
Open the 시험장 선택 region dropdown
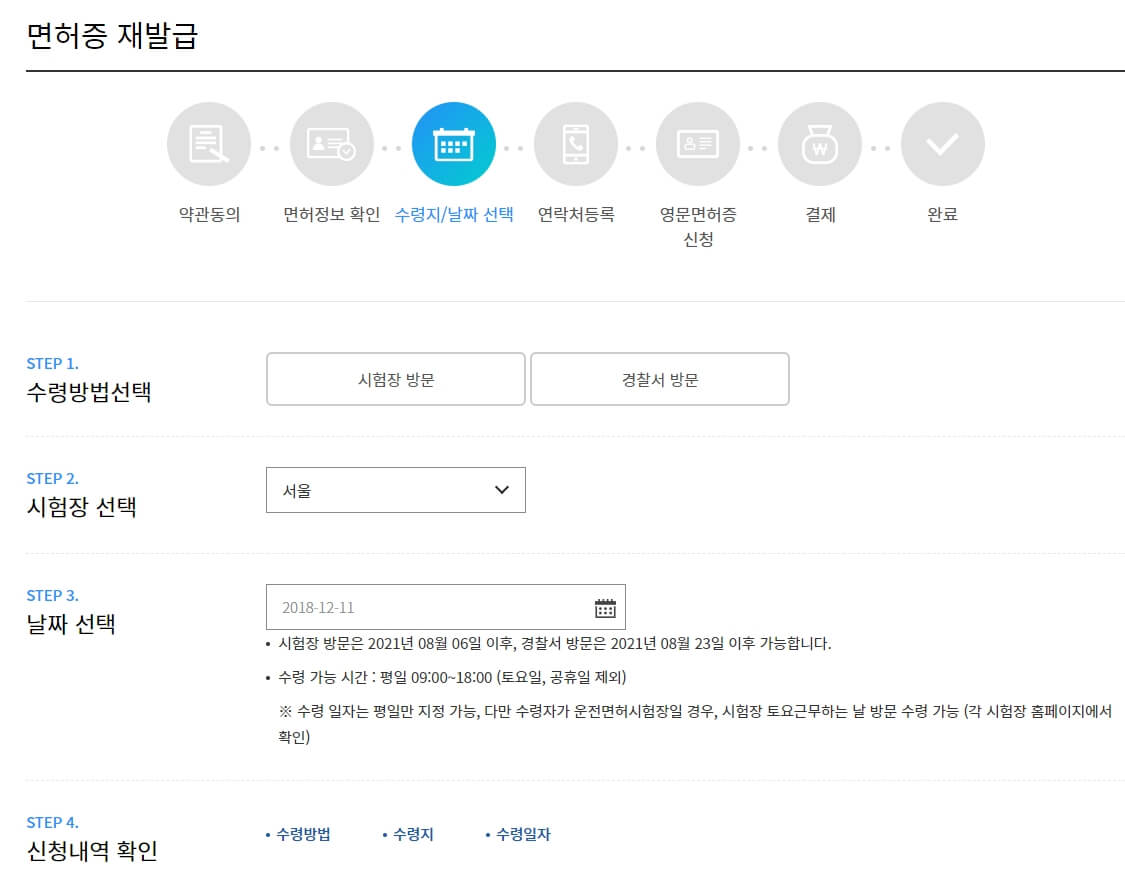(395, 490)
